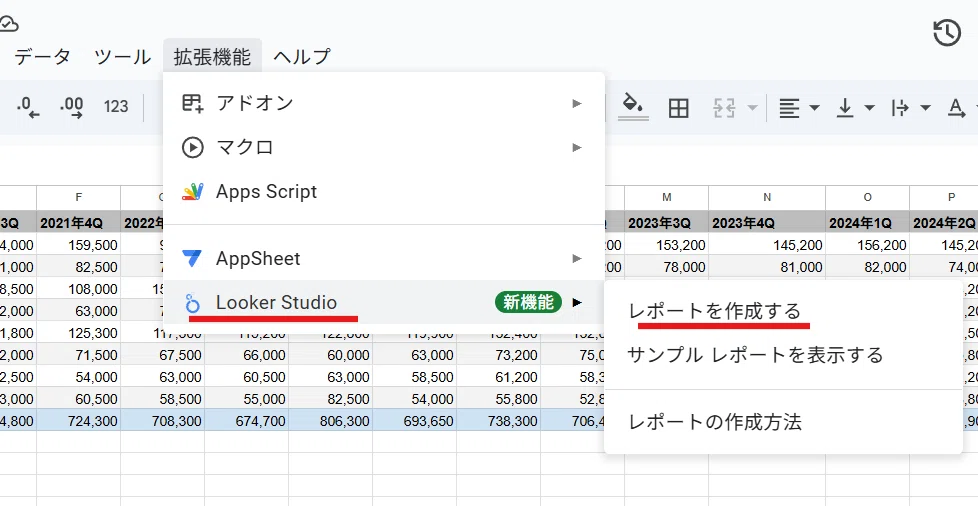Screen dimensions: 978x506
Task: Close the 拡張機能 menu tab
Action: point(213,57)
